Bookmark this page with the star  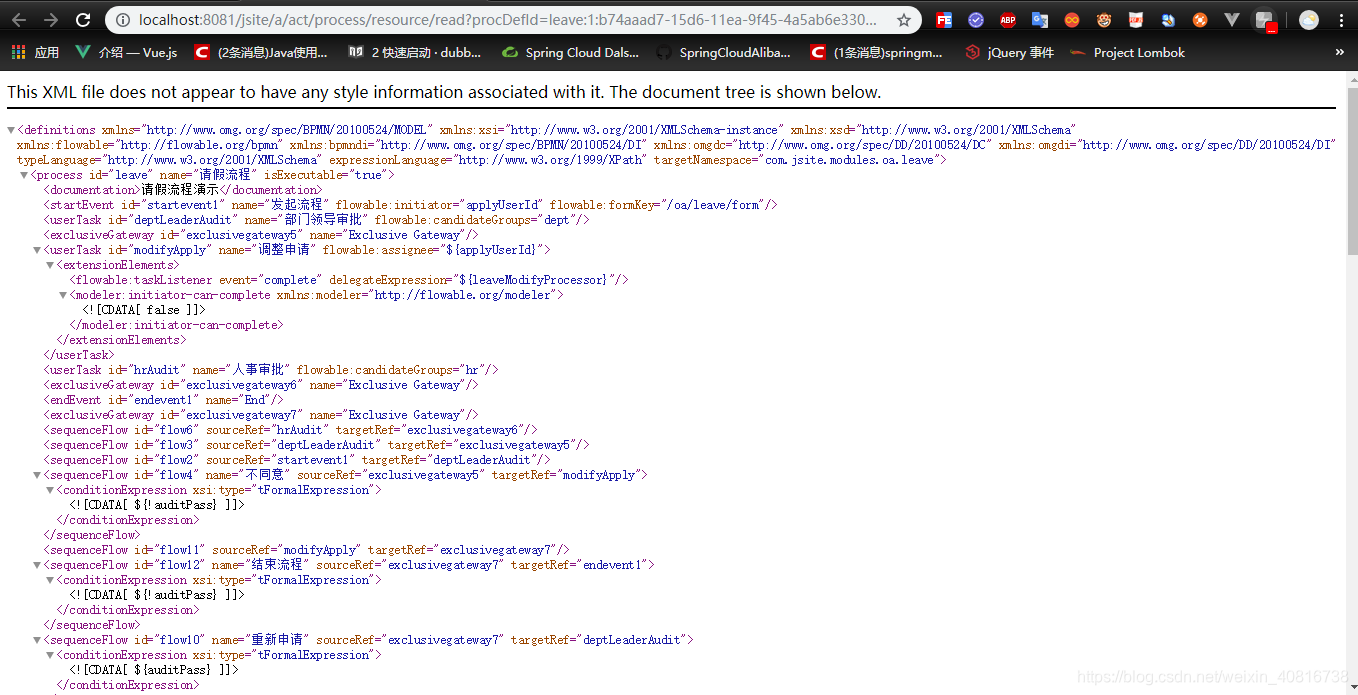[903, 20]
